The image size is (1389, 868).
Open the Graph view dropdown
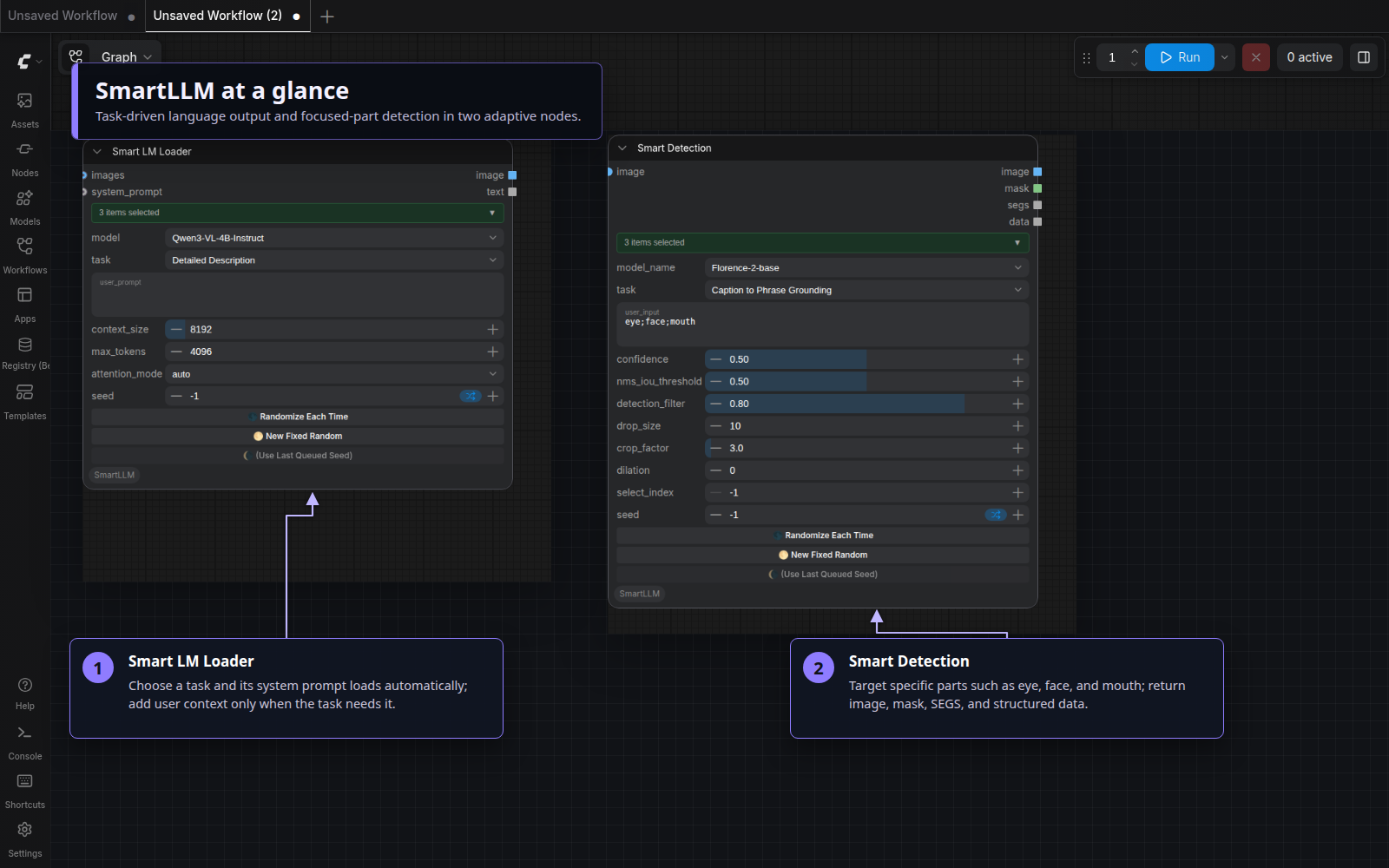coord(127,57)
